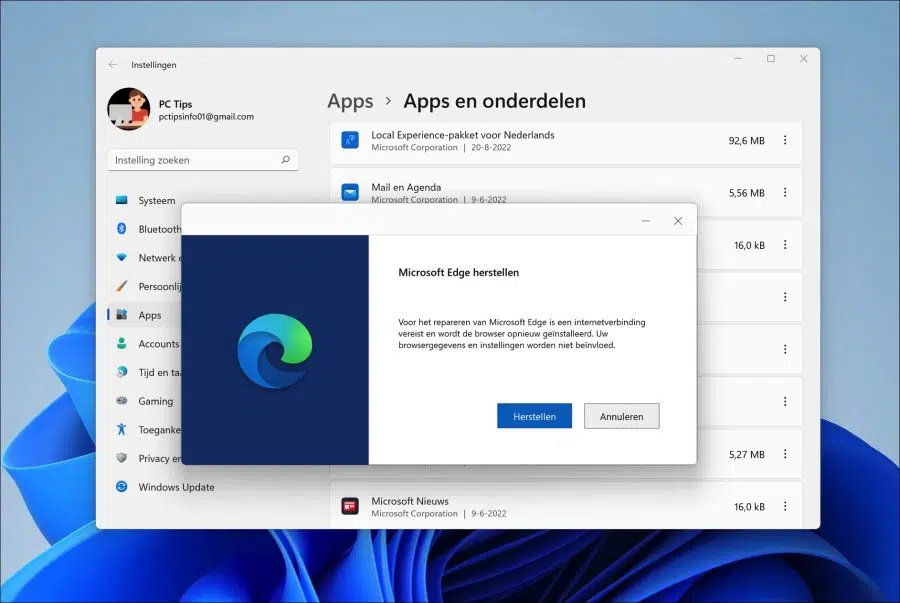The width and height of the screenshot is (900, 603).
Task: Select the Microsoft Nieuws entry
Action: pos(566,505)
